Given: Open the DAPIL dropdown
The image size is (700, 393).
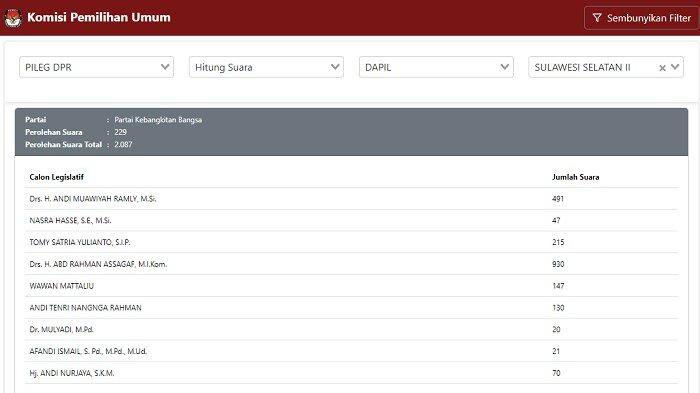Looking at the screenshot, I should (436, 67).
